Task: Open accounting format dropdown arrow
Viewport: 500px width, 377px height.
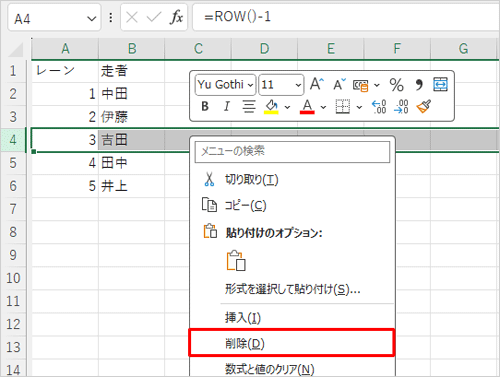Action: pyautogui.click(x=377, y=85)
